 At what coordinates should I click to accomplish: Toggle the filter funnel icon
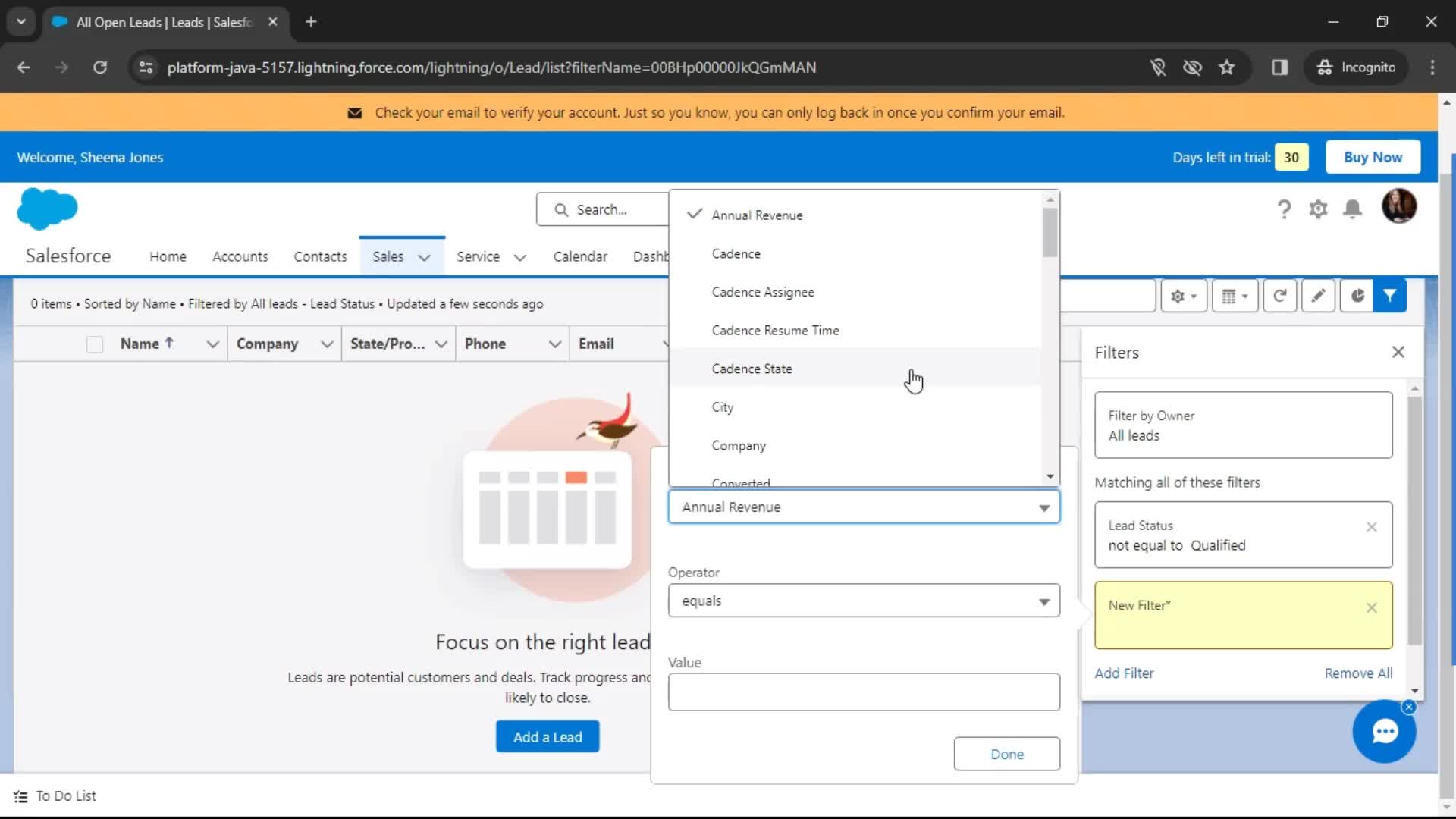(x=1390, y=296)
